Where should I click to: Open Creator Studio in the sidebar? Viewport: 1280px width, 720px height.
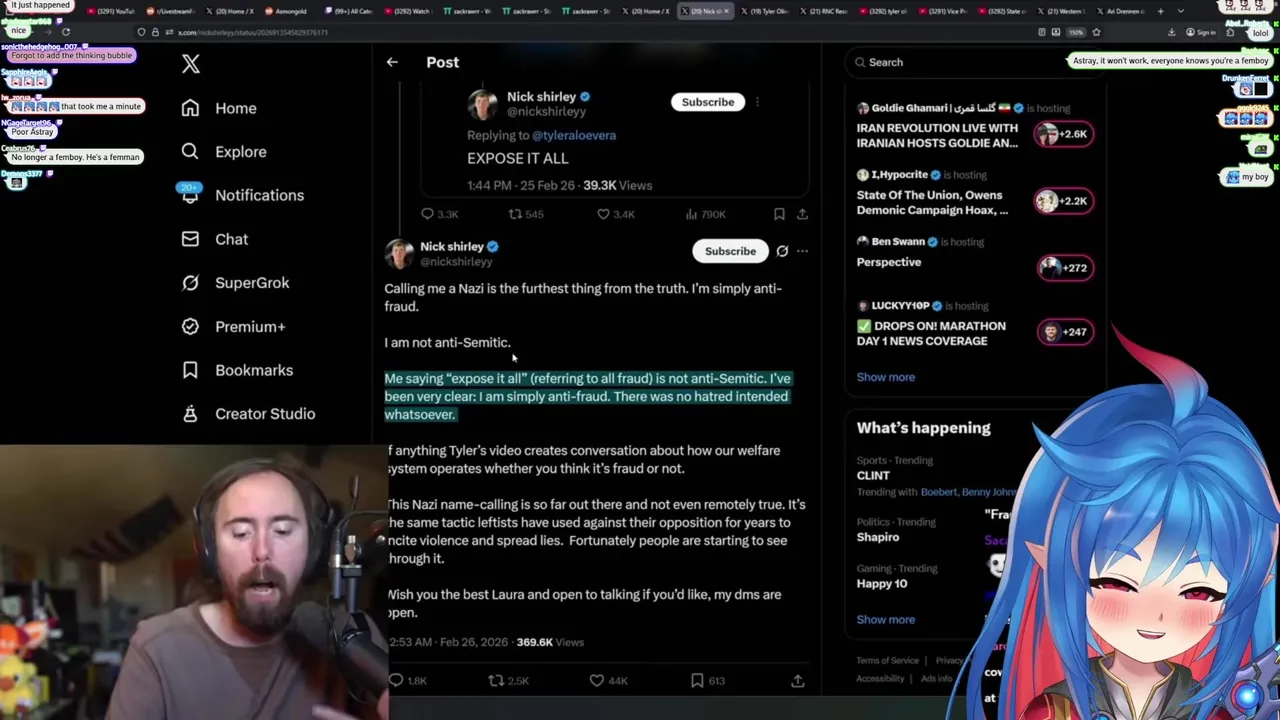(248, 414)
